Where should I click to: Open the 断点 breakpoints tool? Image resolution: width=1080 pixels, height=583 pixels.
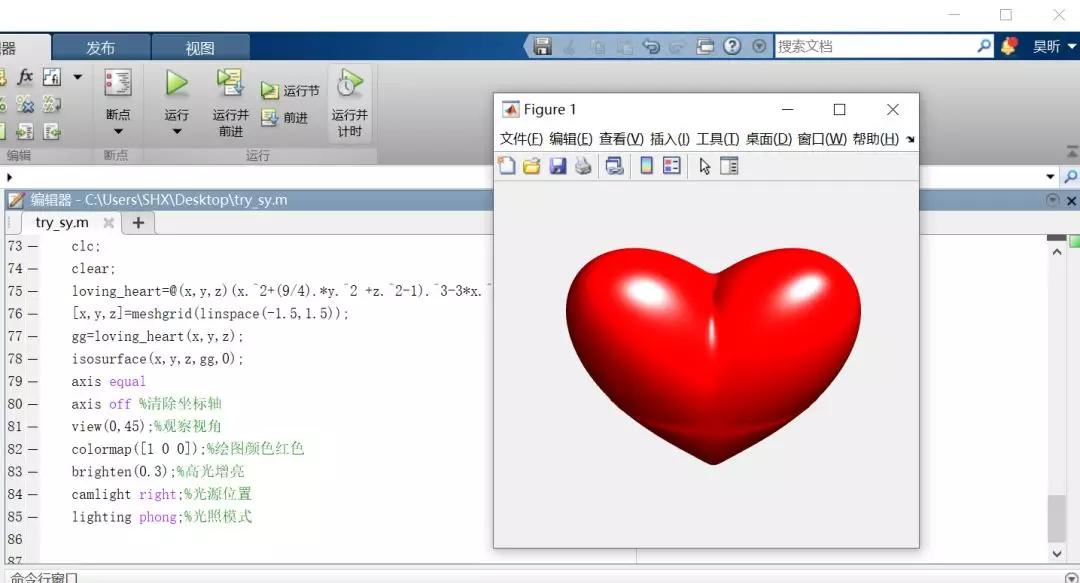(x=118, y=80)
